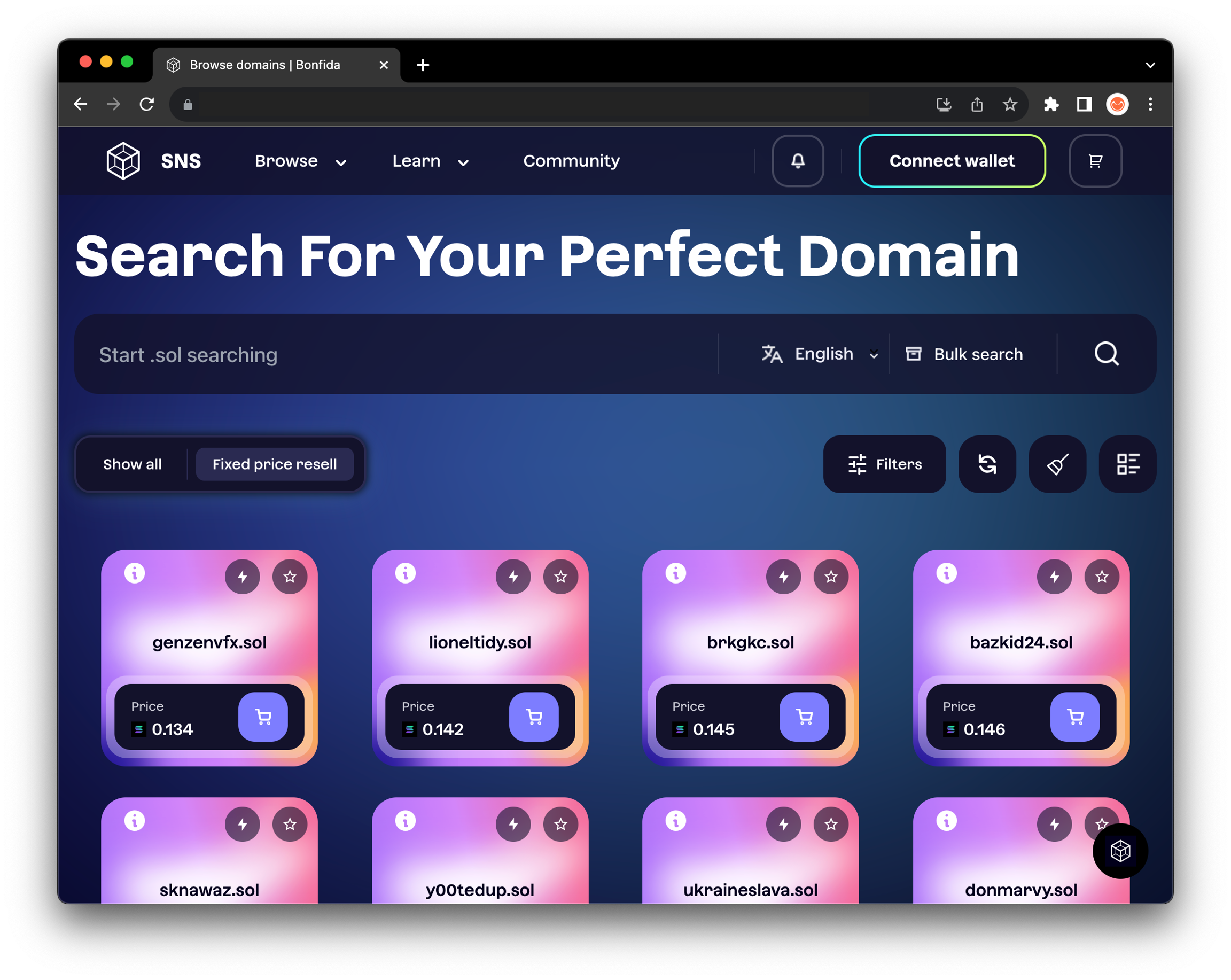Open the shopping cart in header
This screenshot has width=1231, height=980.
(1095, 161)
